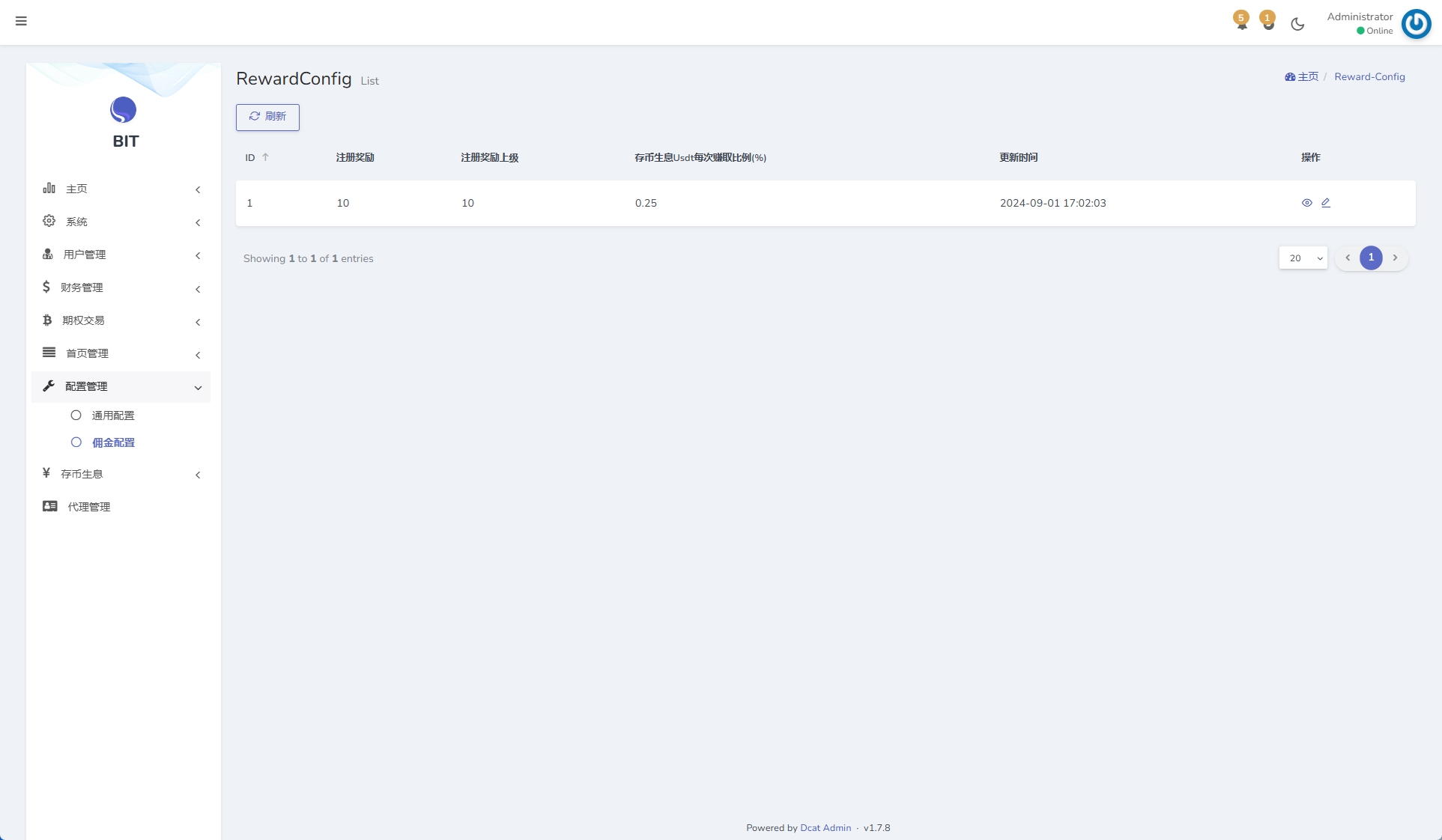
Task: Open 代理管理 menu item
Action: coord(88,507)
